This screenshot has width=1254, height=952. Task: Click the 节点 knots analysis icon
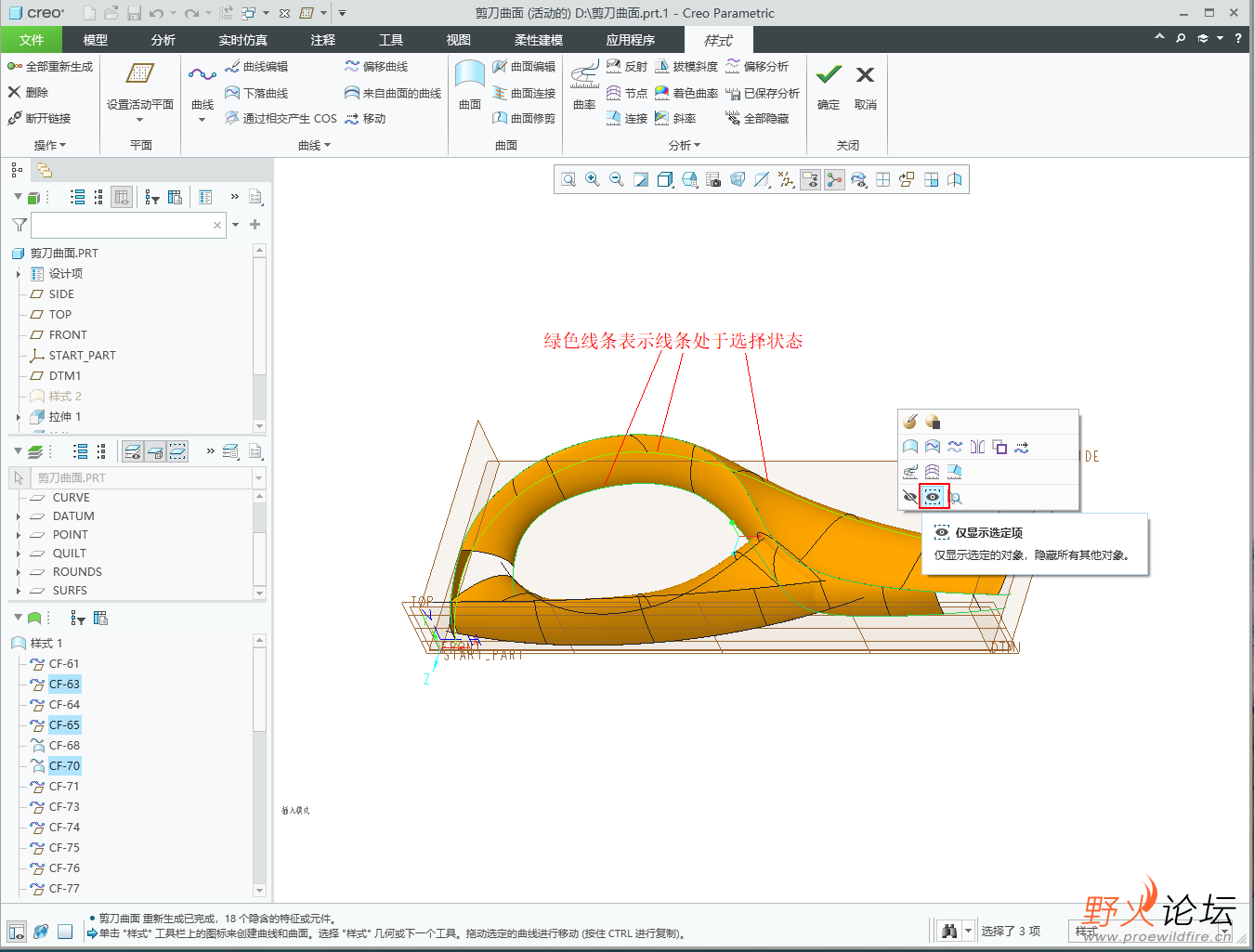click(x=614, y=93)
